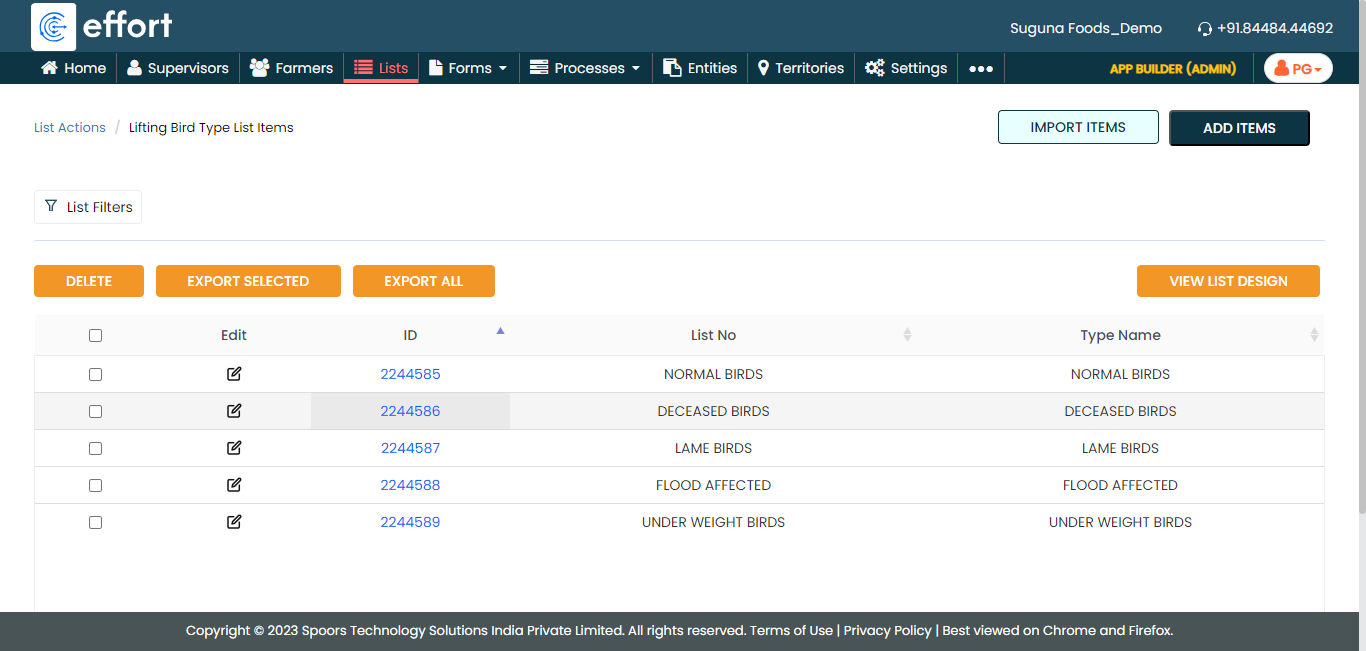Toggle the select-all header checkbox
Screen dimensions: 1366x651
pos(95,336)
